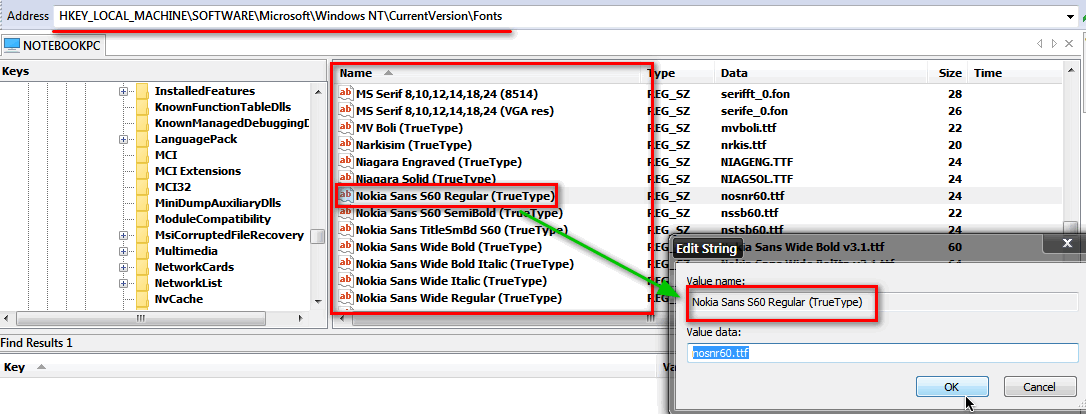Select the NOTEBOOKPC tab
Viewport: 1086px width, 414px height.
[x=52, y=46]
